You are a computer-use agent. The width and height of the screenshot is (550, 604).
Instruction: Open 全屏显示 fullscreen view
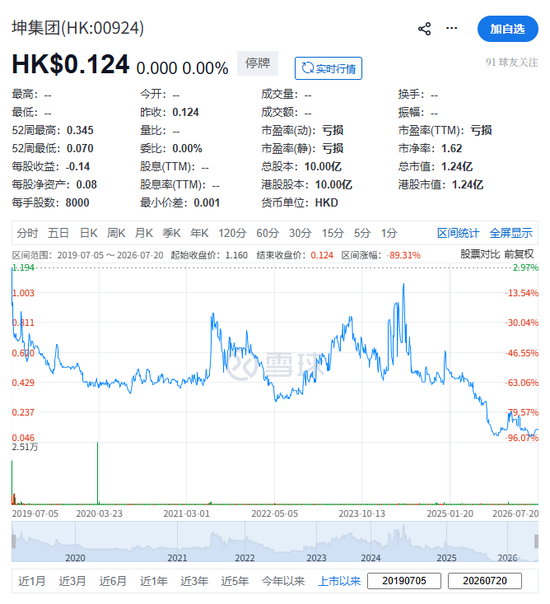click(511, 233)
